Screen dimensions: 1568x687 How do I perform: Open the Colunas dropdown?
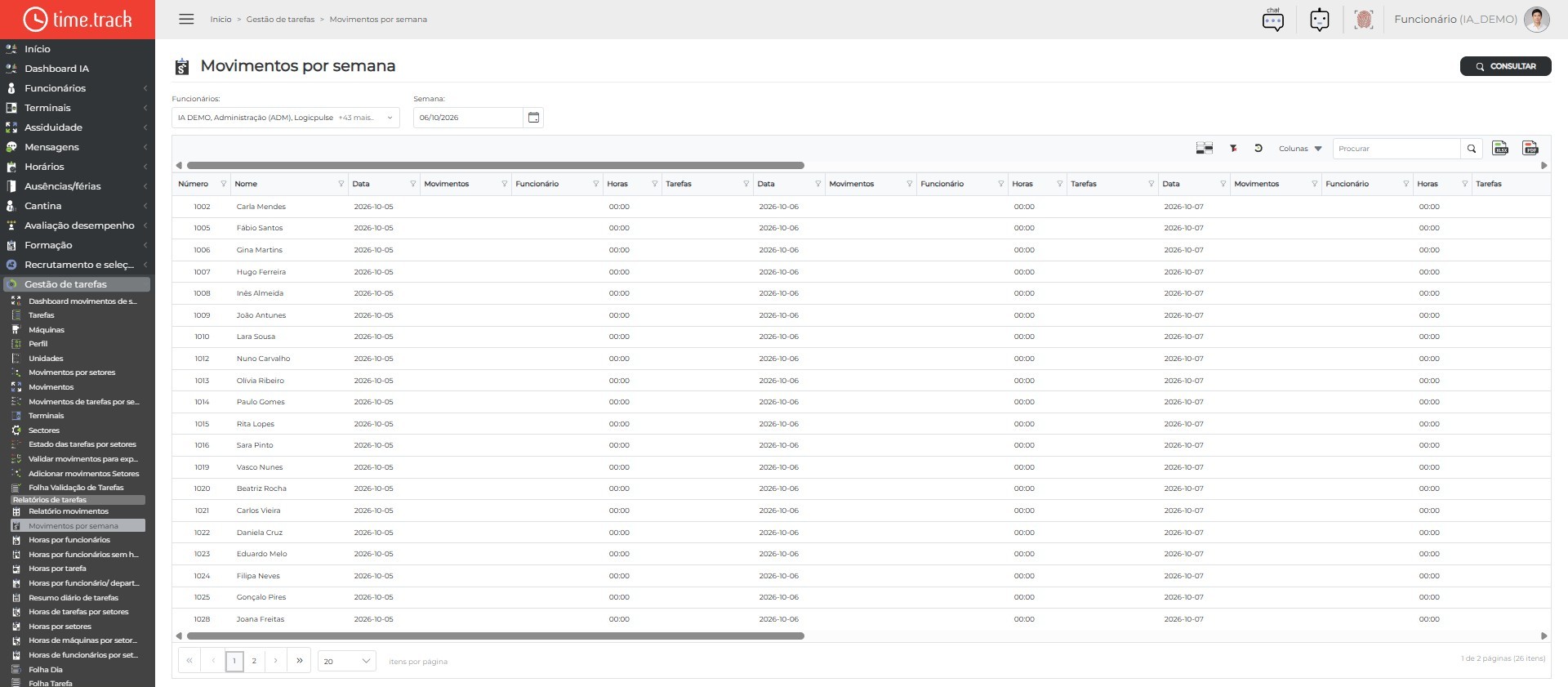(x=1300, y=149)
